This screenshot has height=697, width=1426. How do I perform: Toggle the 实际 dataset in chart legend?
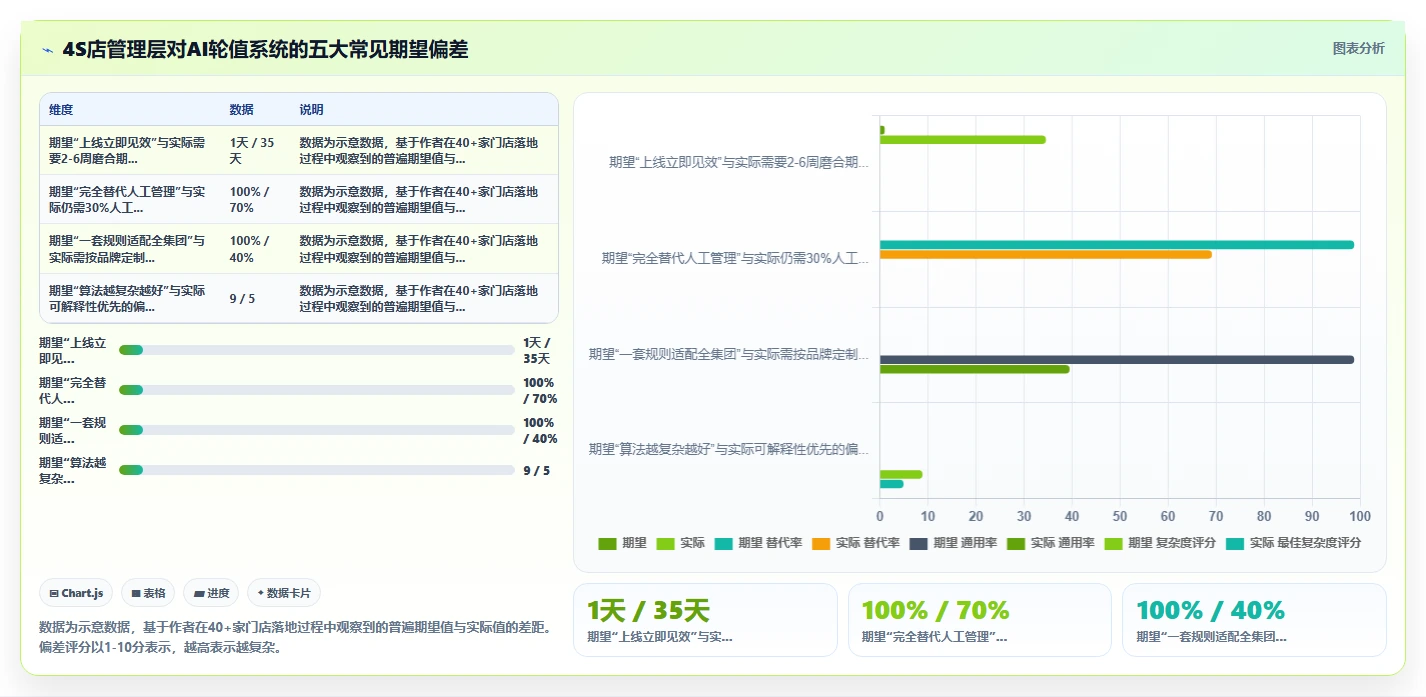[x=680, y=543]
